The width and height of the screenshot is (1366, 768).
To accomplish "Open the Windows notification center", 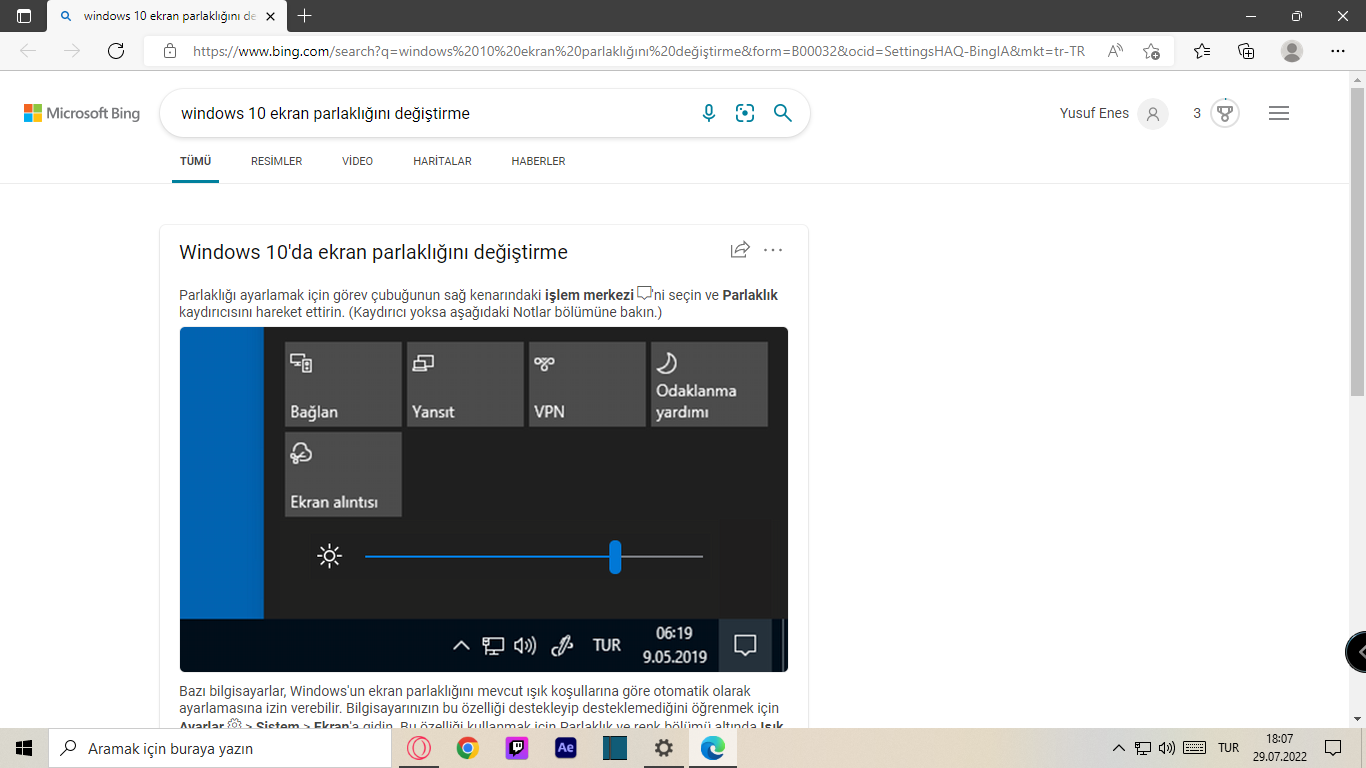I will [1333, 748].
